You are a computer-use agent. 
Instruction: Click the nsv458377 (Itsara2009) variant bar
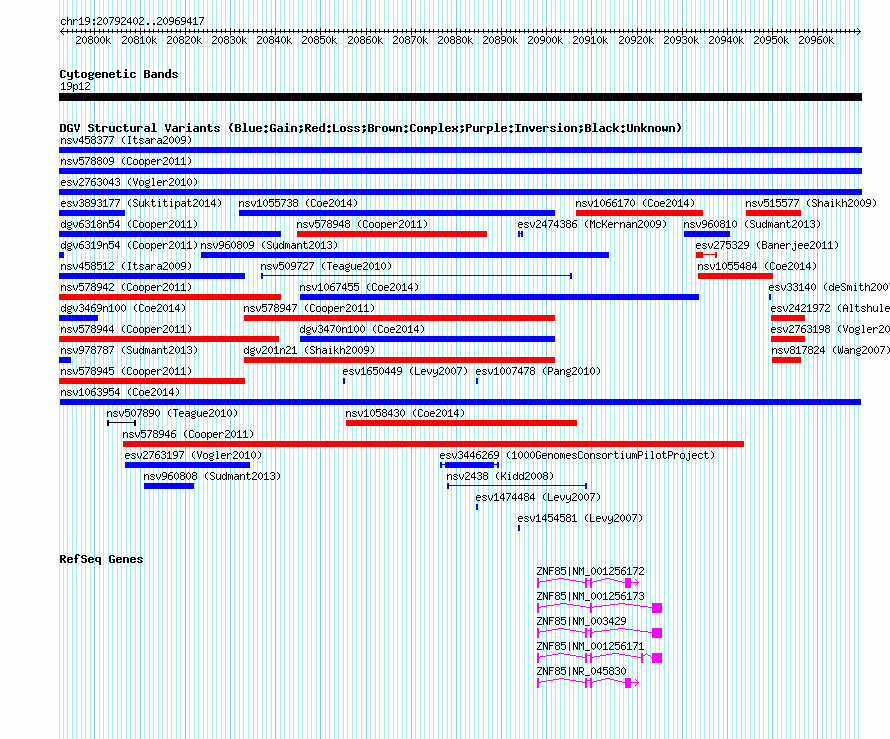tap(460, 150)
